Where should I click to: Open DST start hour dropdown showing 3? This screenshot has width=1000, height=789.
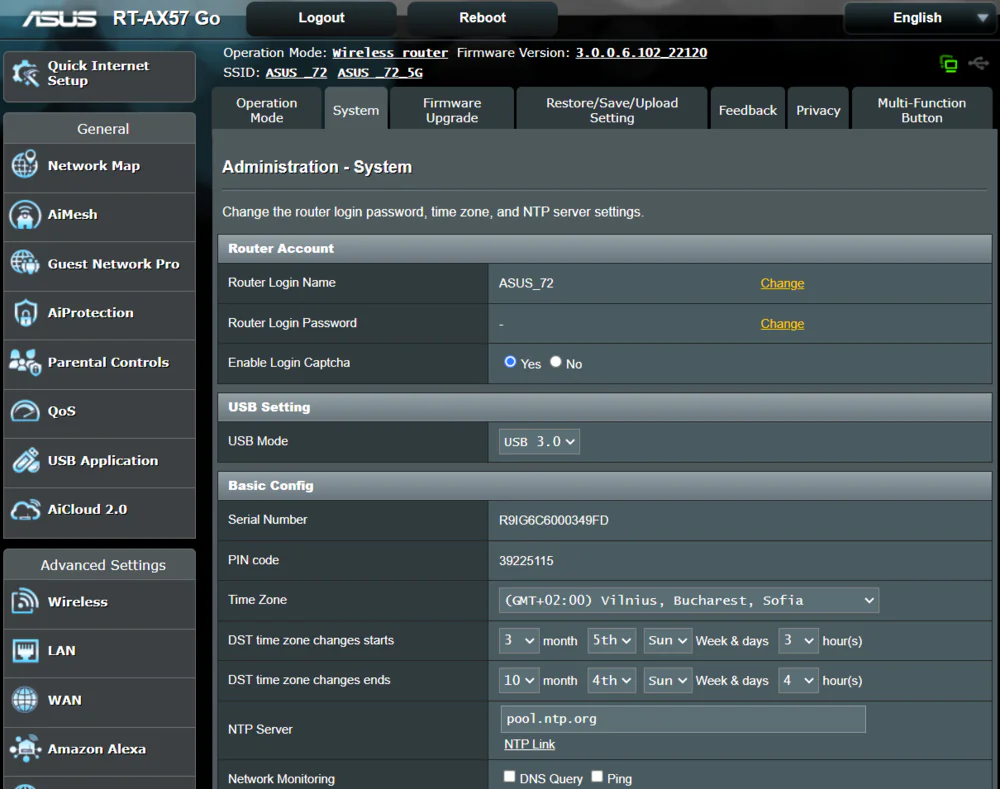tap(798, 640)
